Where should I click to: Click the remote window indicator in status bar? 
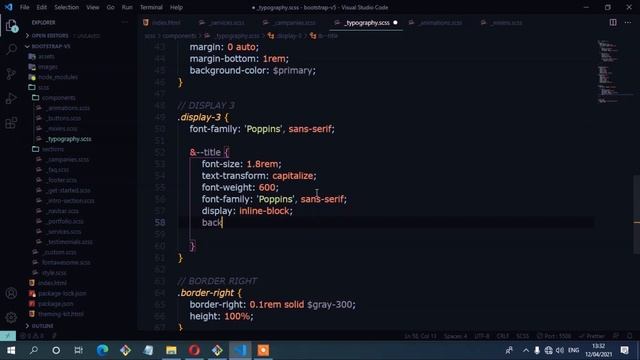click(8, 336)
